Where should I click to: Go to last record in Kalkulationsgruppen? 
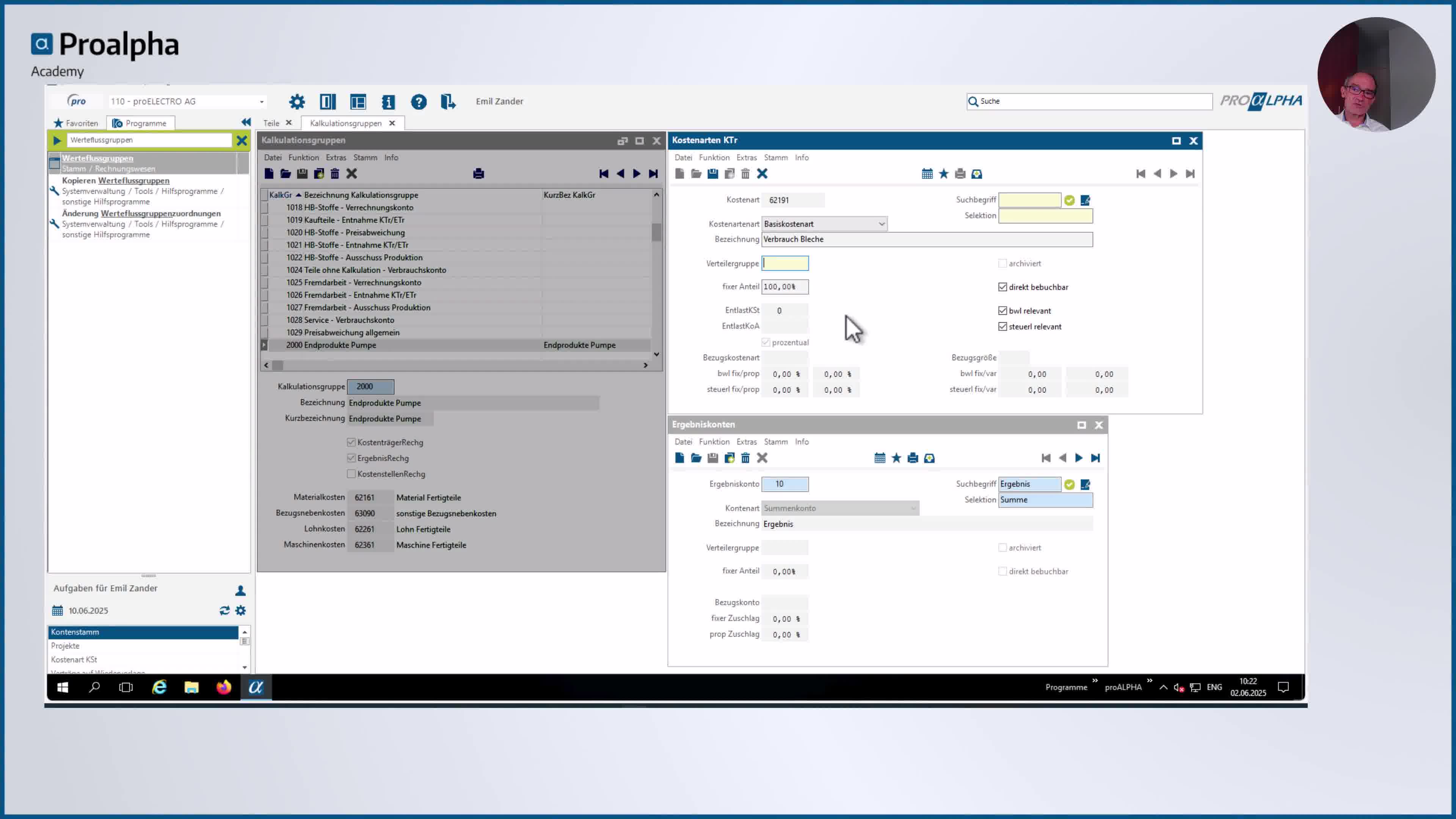coord(653,174)
